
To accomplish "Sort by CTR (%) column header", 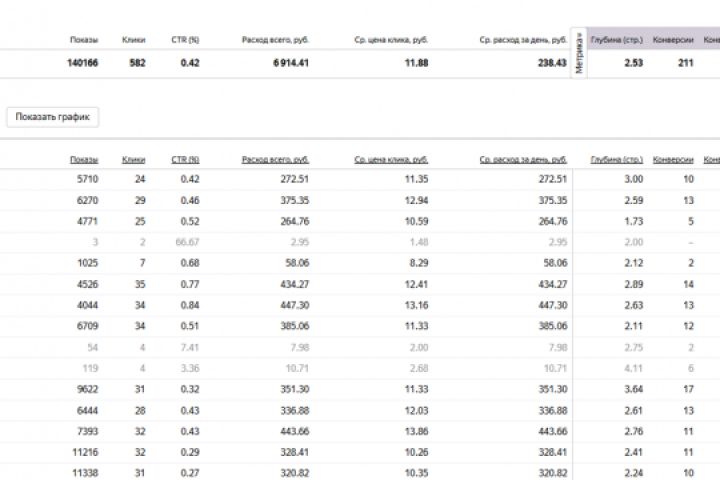I will (185, 159).
